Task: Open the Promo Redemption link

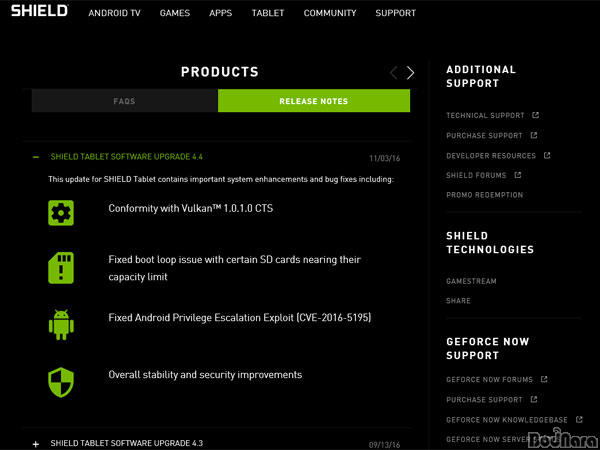Action: [484, 195]
